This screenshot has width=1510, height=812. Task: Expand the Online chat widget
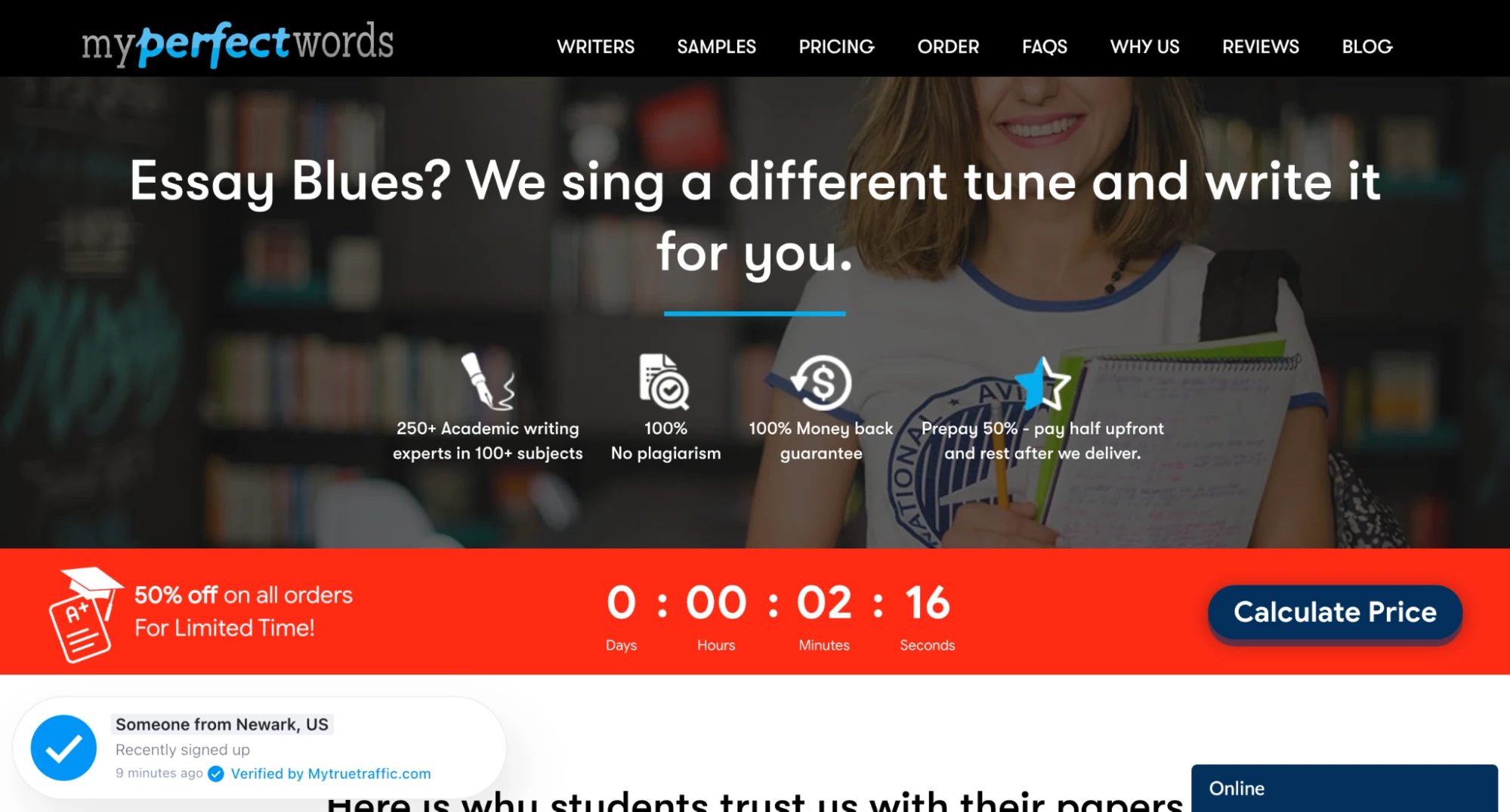click(x=1344, y=788)
